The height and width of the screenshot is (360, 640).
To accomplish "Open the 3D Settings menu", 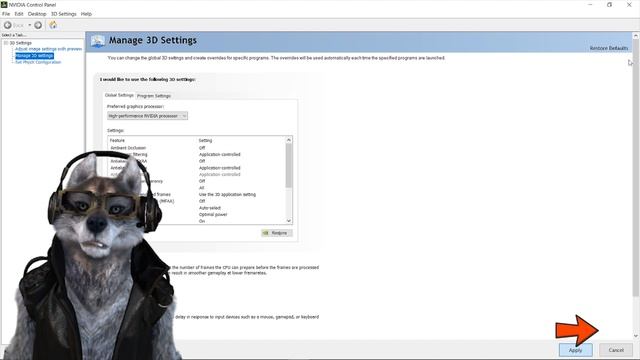I will pyautogui.click(x=64, y=14).
